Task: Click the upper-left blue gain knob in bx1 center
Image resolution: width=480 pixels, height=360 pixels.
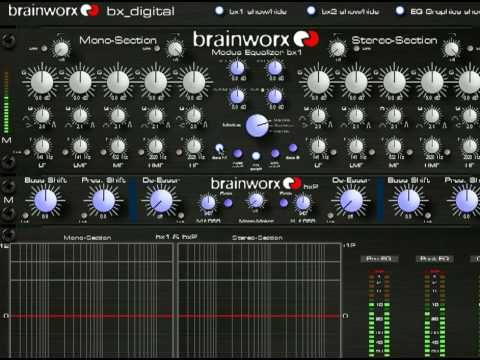Action: tap(237, 68)
